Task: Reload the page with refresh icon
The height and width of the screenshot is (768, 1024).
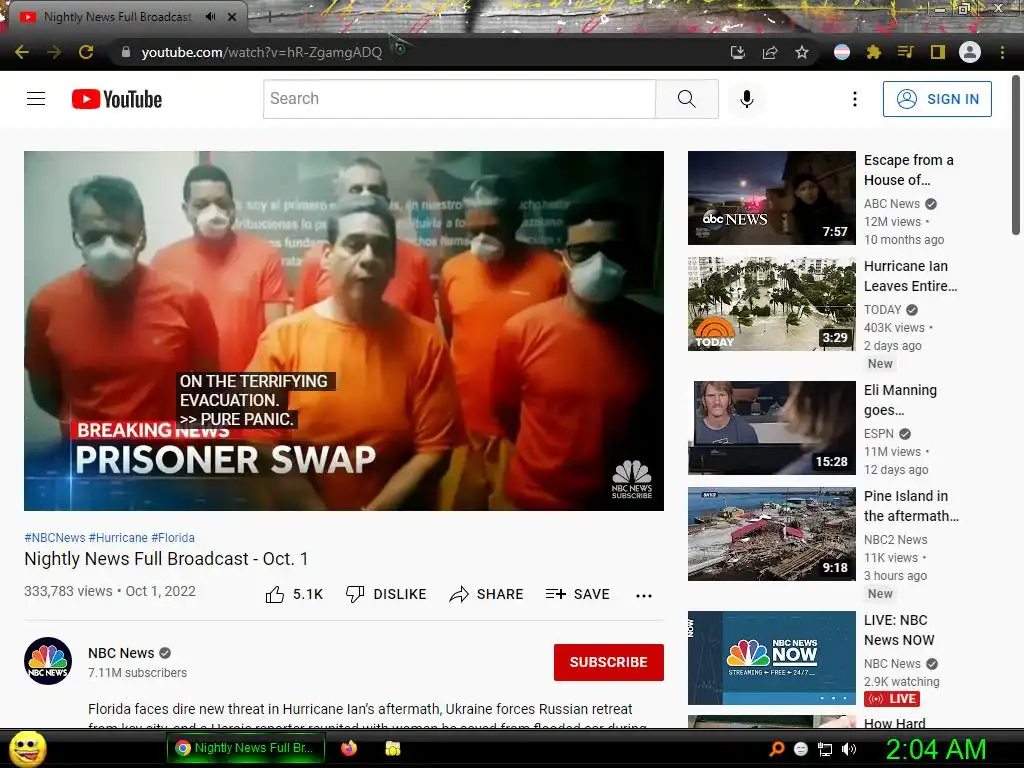Action: click(86, 52)
